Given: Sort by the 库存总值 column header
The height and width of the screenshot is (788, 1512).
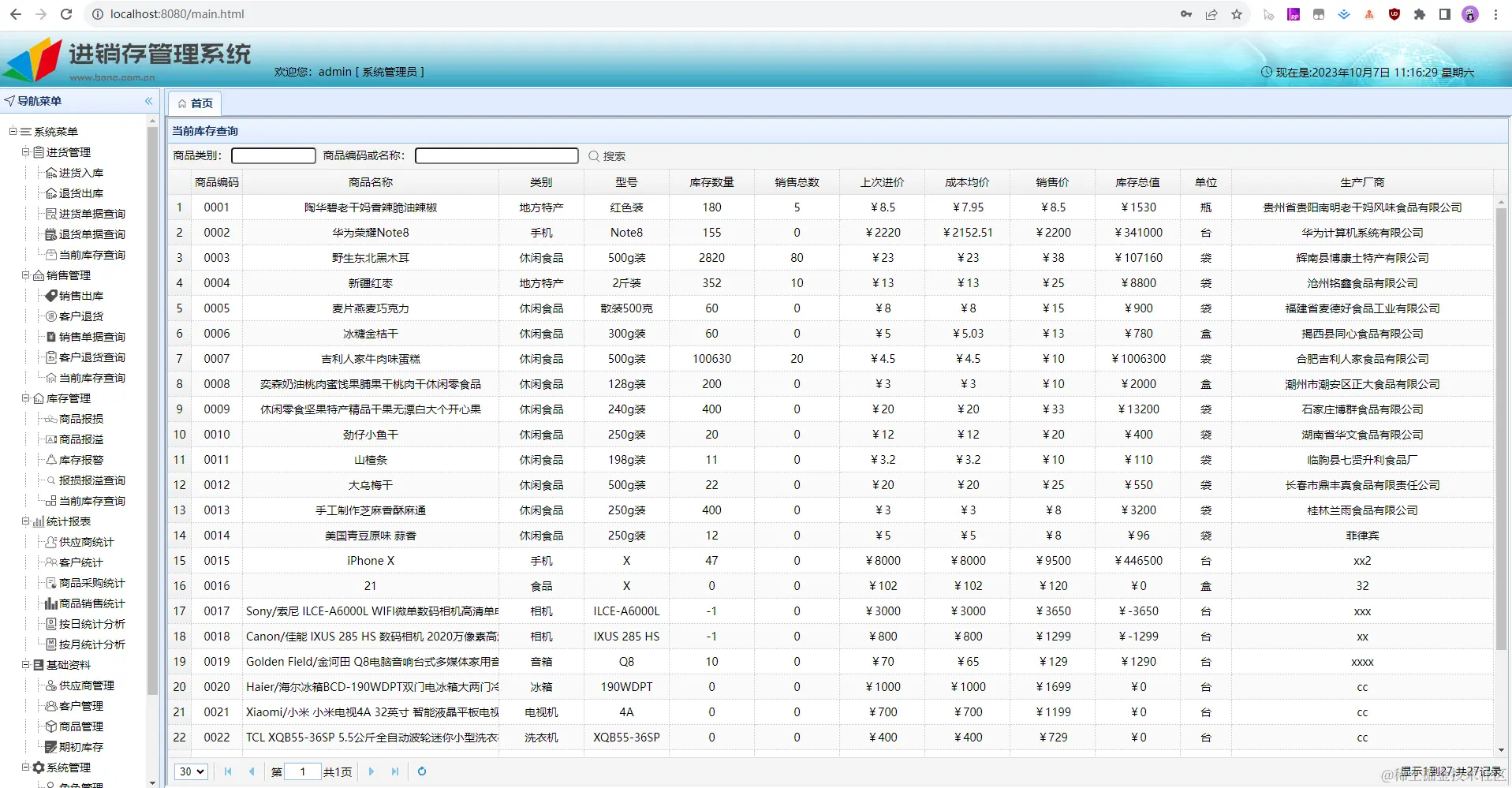Looking at the screenshot, I should tap(1137, 182).
